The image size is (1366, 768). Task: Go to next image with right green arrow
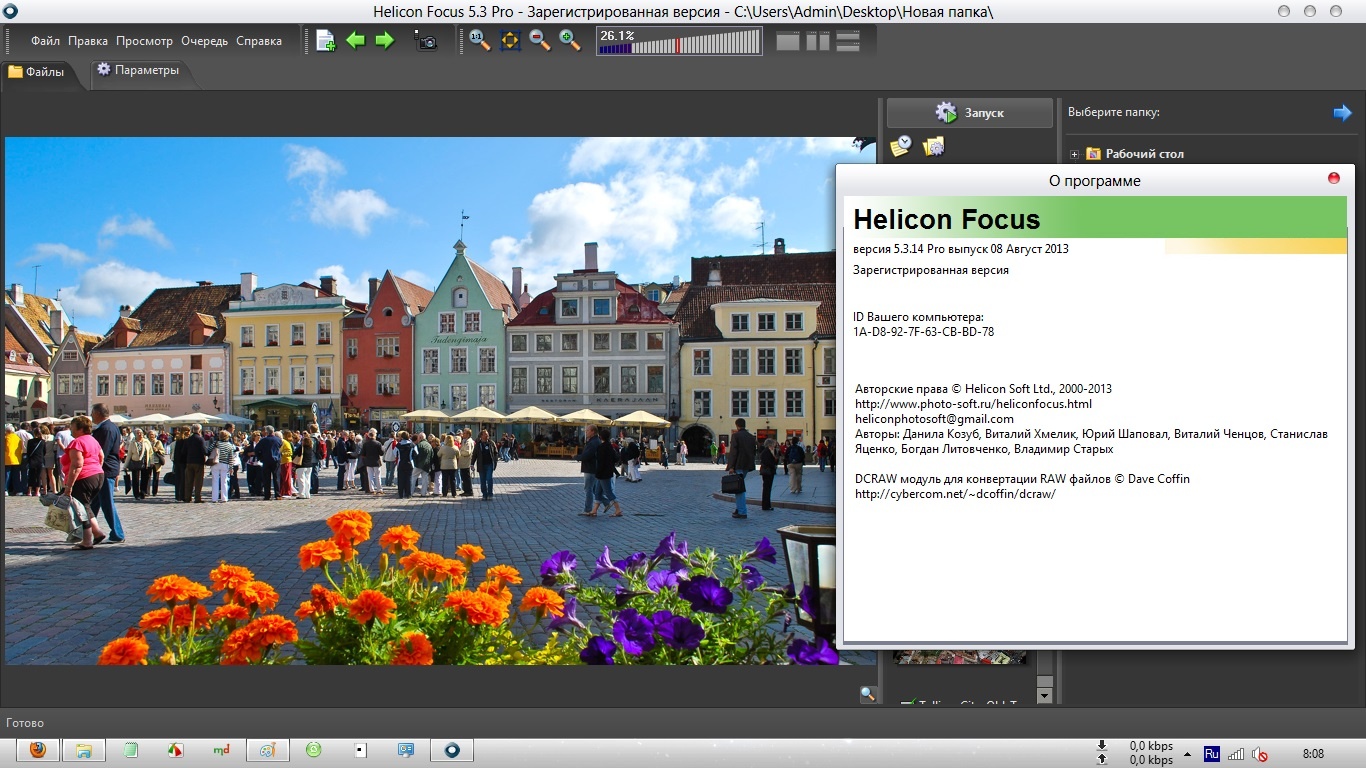tap(385, 41)
